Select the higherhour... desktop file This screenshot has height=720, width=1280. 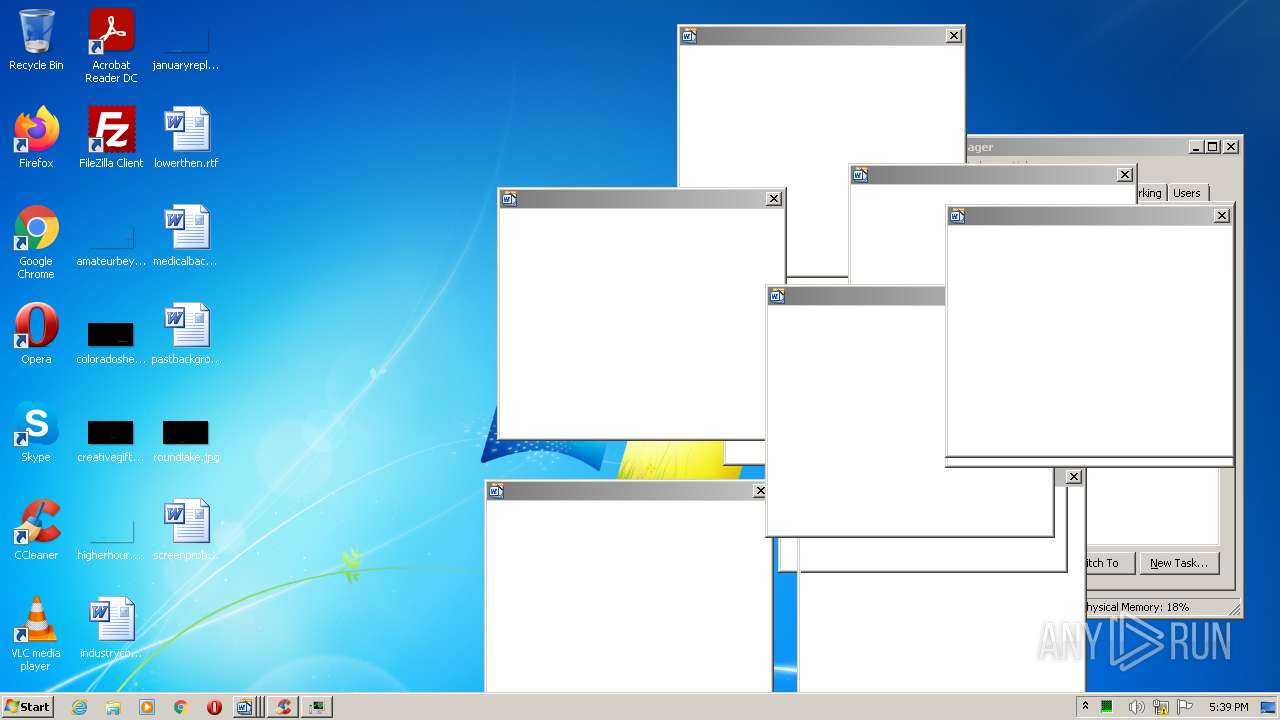111,538
